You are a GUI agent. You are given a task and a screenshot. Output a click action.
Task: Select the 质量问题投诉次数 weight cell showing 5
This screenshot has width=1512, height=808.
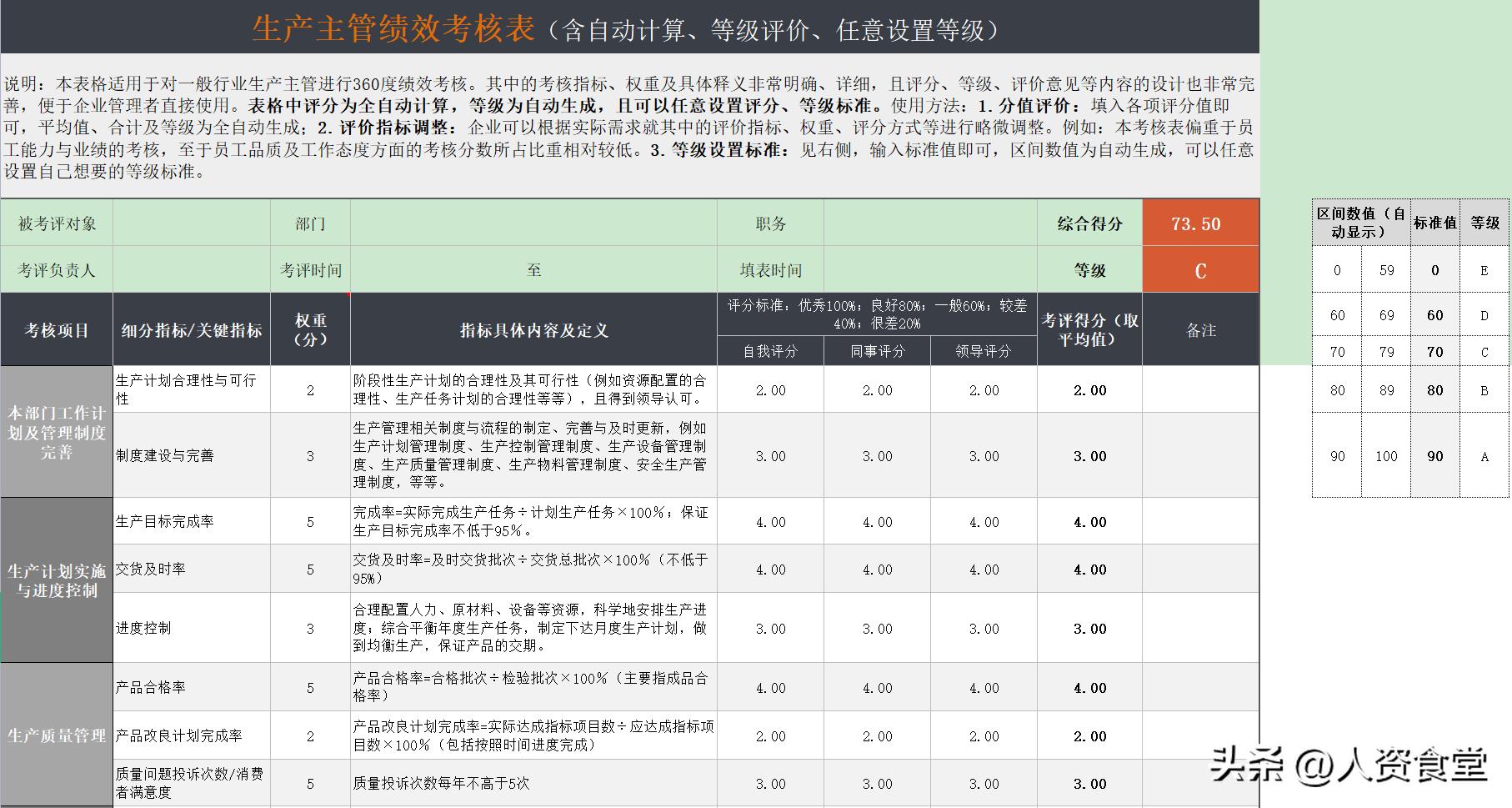coord(309,784)
